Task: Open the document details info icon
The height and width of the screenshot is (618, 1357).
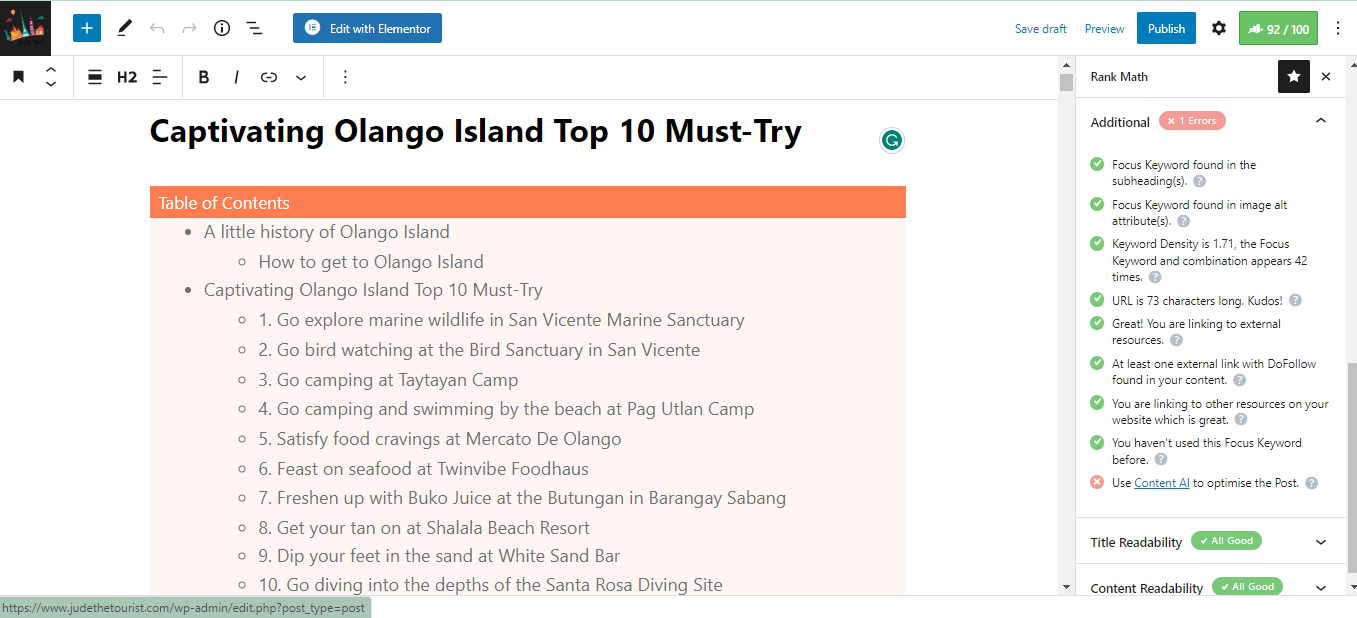Action: click(x=222, y=28)
